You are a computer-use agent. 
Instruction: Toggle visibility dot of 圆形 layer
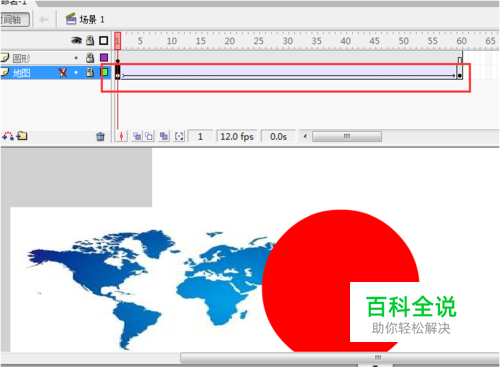pos(76,58)
